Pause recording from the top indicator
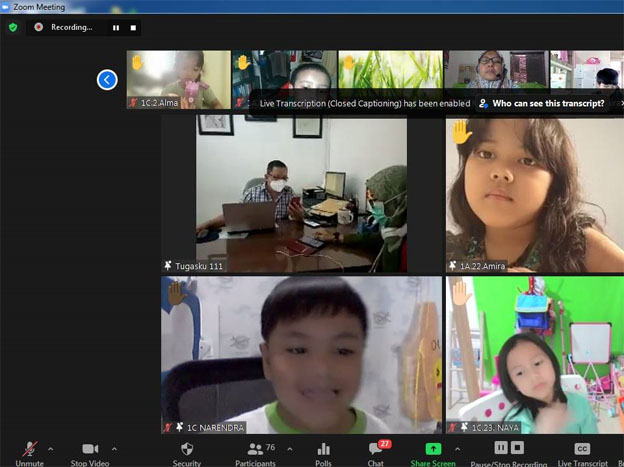Screen dimensions: 624x467 tap(116, 27)
